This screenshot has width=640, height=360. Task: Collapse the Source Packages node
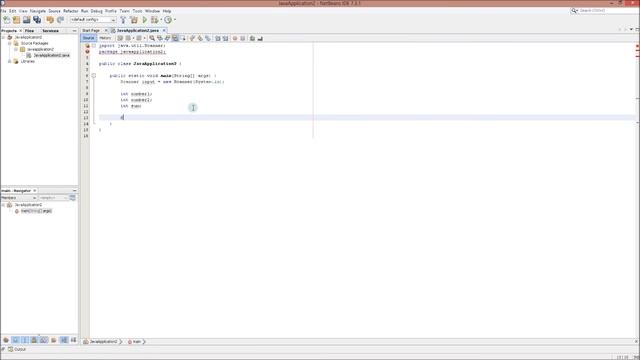(10, 43)
